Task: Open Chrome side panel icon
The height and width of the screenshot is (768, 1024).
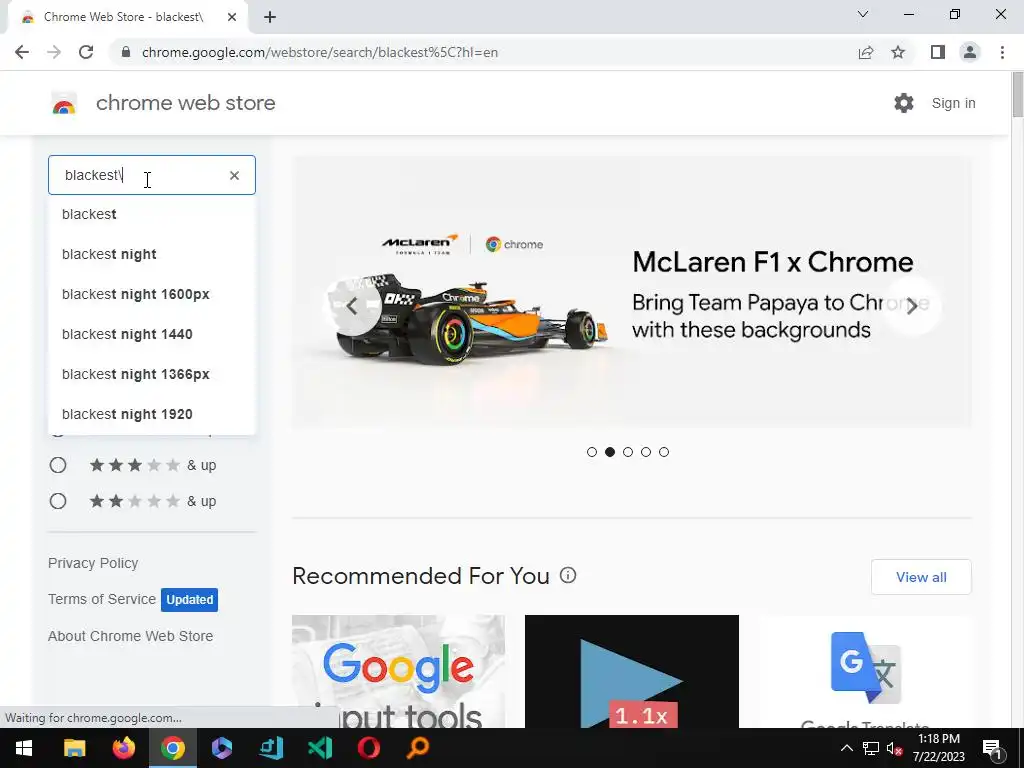Action: 938,52
